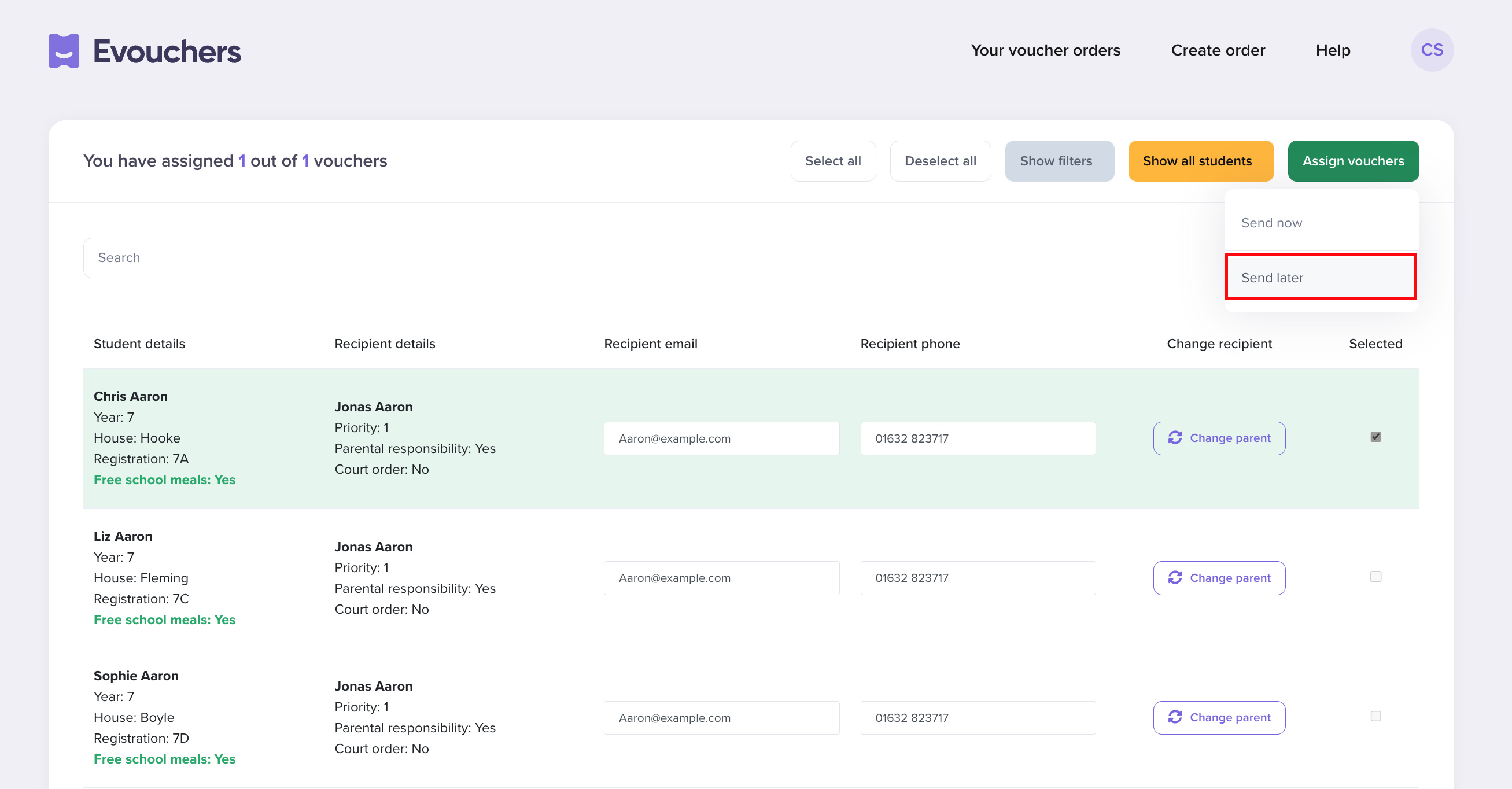Viewport: 1512px width, 789px height.
Task: Click the Show filters button
Action: coord(1060,161)
